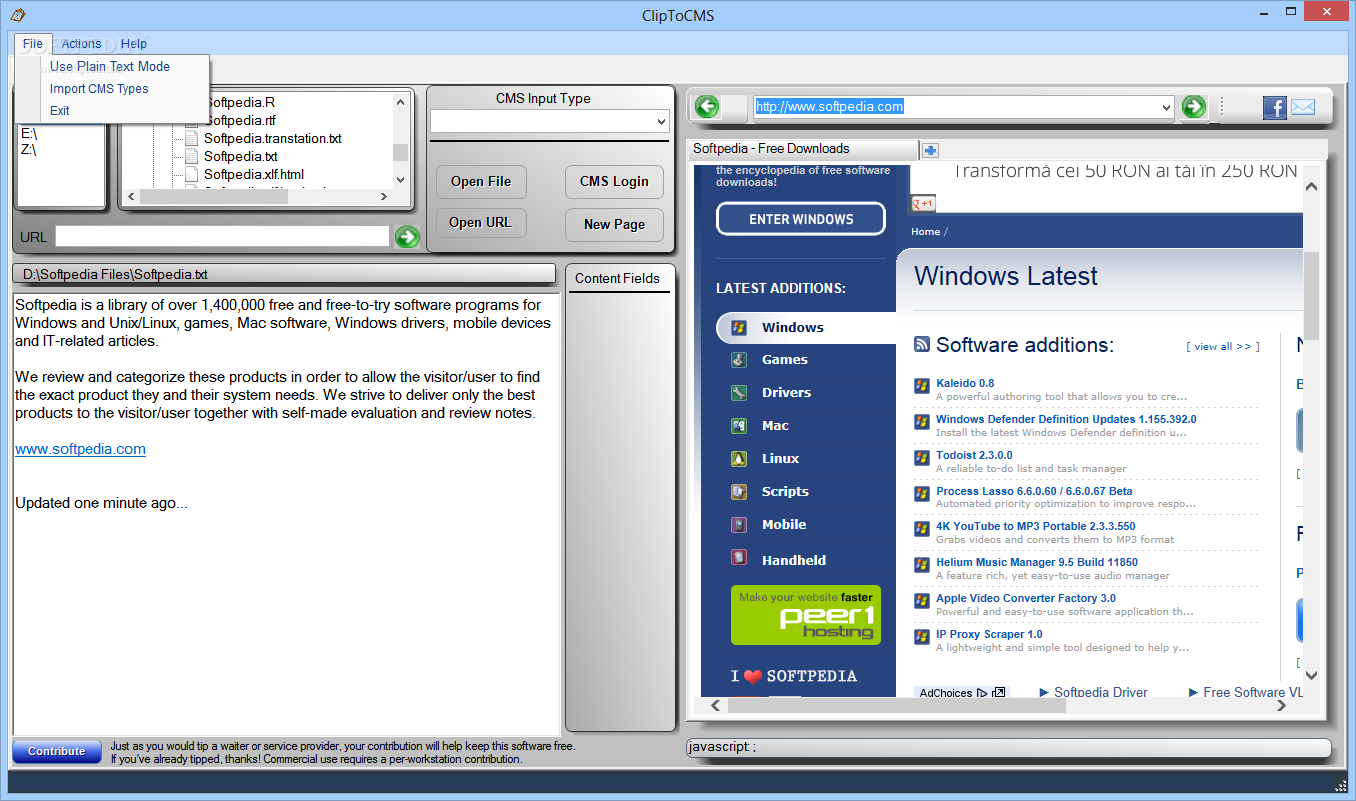
Task: Expand the address bar URL dropdown arrow
Action: (x=1166, y=107)
